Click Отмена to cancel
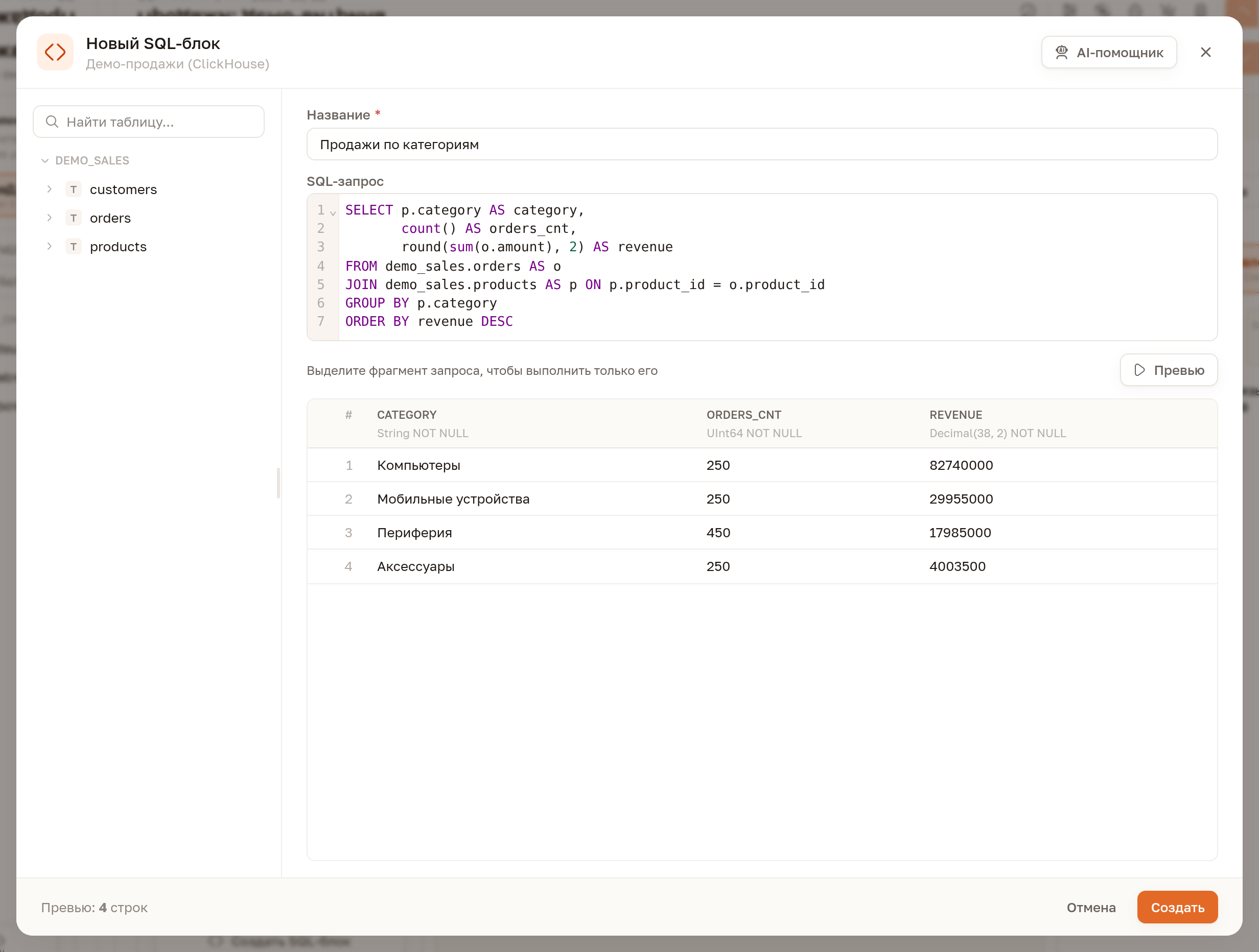Image resolution: width=1259 pixels, height=952 pixels. coord(1090,907)
